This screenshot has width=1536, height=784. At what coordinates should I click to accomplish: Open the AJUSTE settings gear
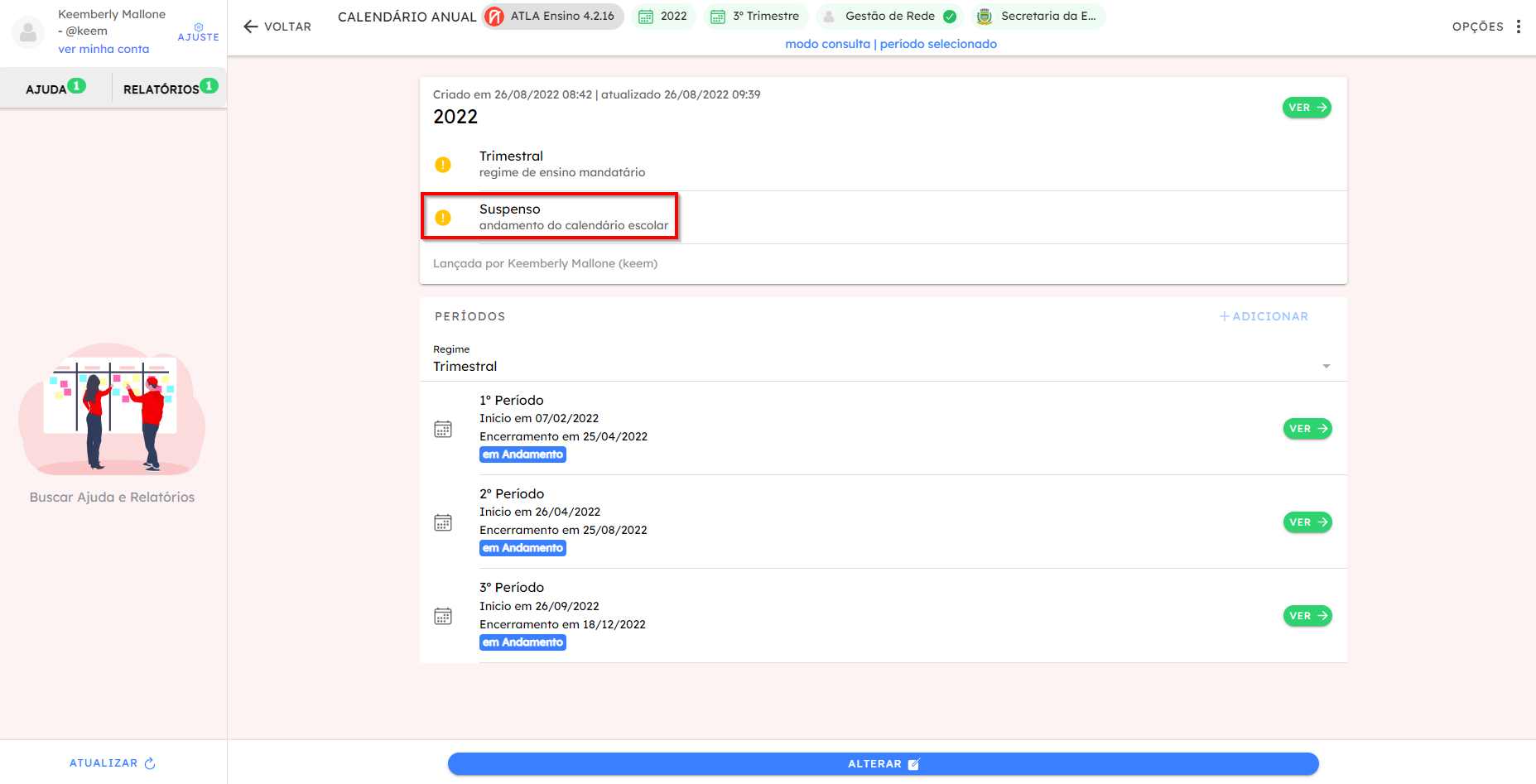pyautogui.click(x=199, y=32)
